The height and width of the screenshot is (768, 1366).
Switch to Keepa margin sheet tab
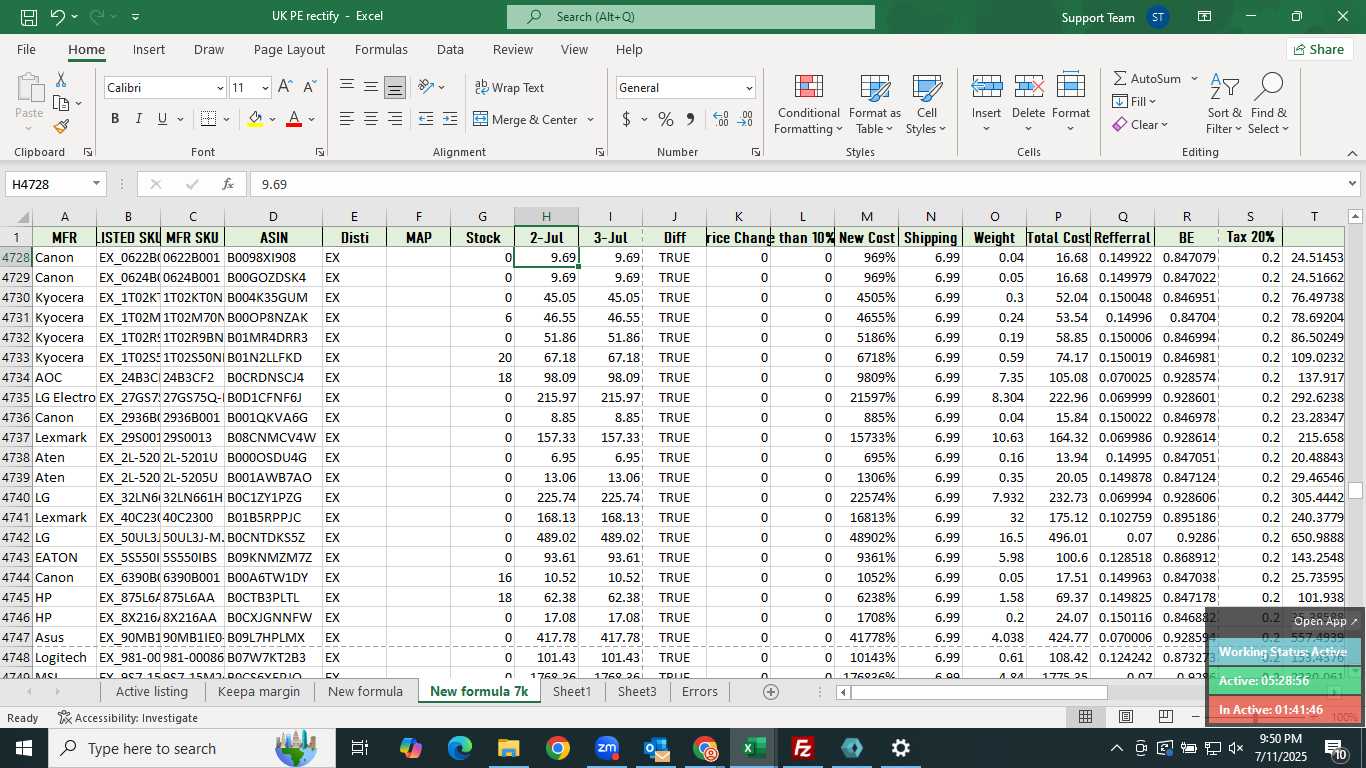[x=258, y=691]
